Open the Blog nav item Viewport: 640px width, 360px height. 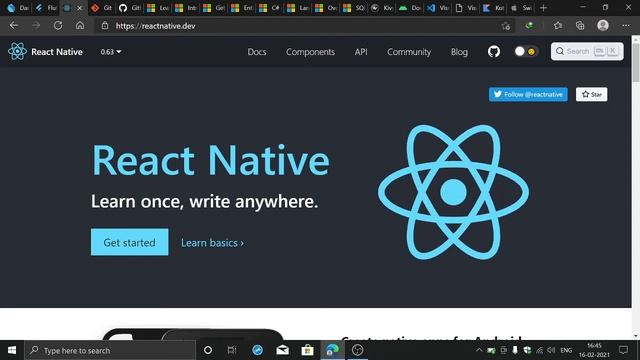tap(459, 52)
